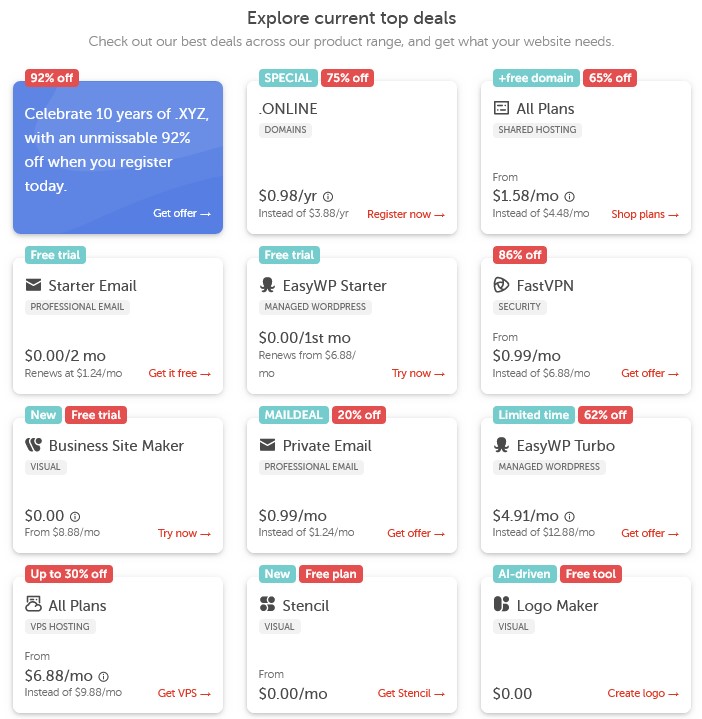The width and height of the screenshot is (702, 719).
Task: Click the envelope icon for Starter Email
Action: (33, 285)
